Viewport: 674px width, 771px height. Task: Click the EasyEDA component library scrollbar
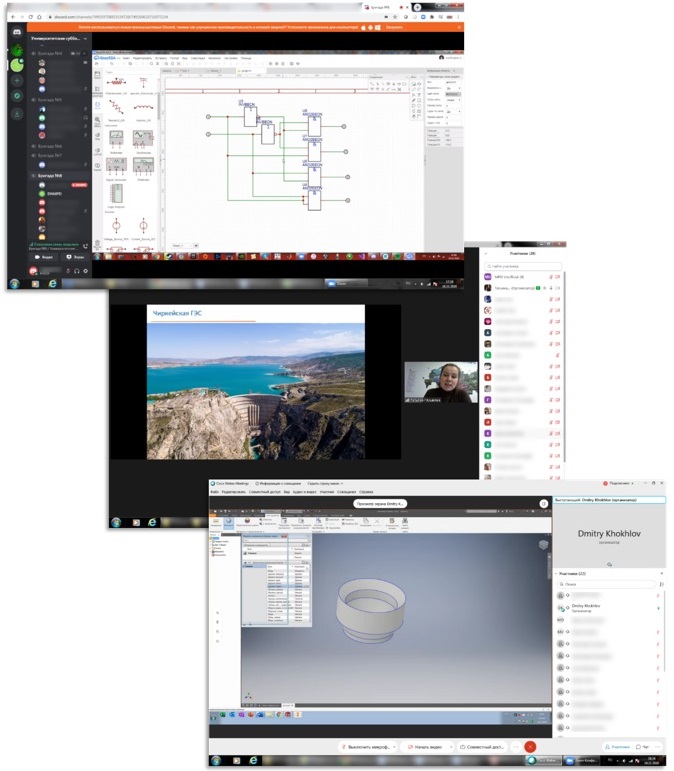click(158, 104)
